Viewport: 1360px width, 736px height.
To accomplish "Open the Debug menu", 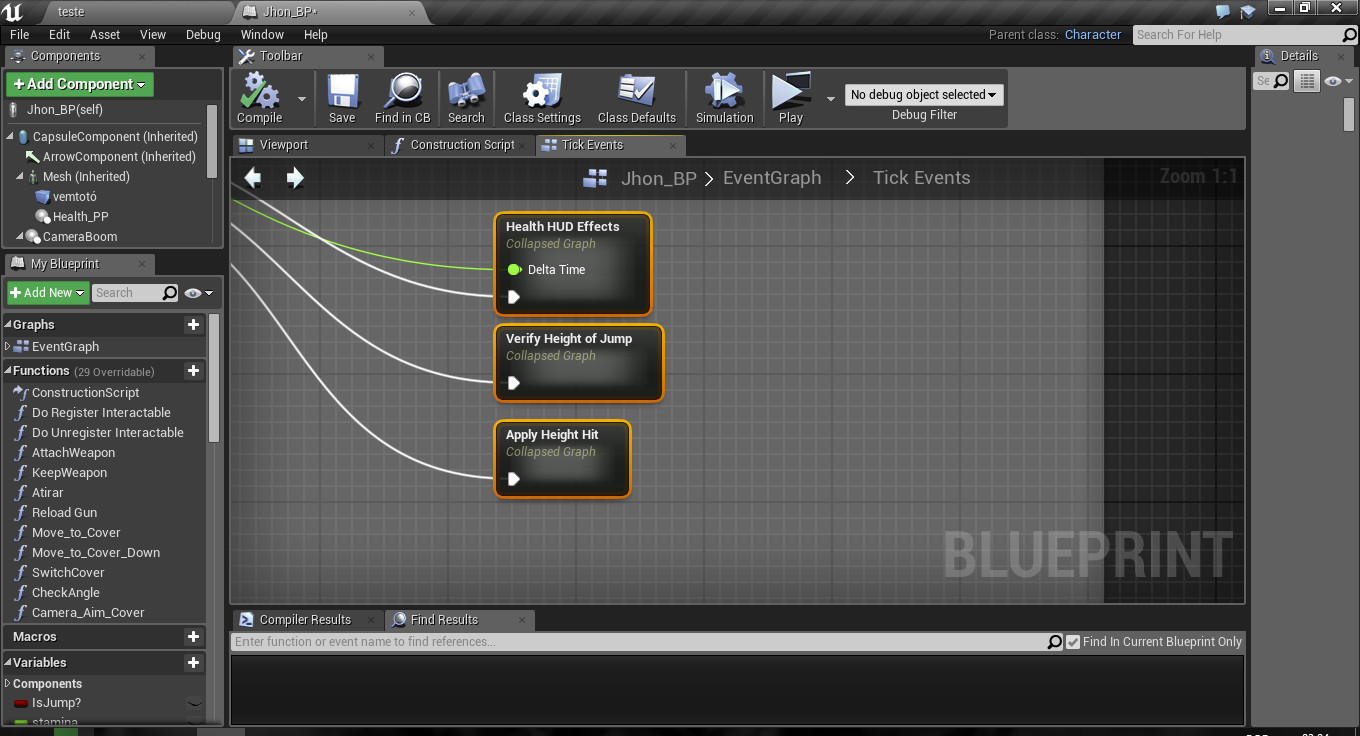I will click(x=203, y=34).
